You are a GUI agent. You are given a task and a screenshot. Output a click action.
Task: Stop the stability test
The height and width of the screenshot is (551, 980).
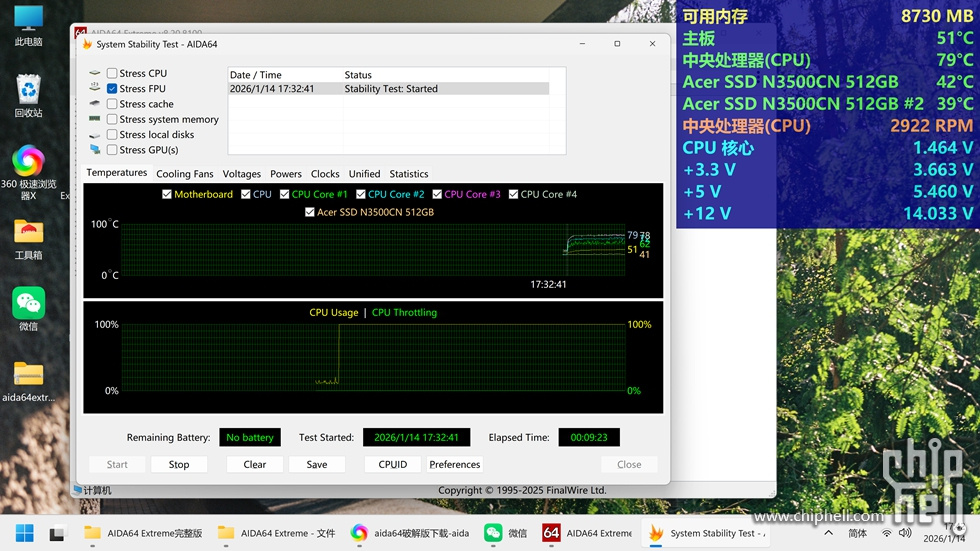tap(179, 464)
